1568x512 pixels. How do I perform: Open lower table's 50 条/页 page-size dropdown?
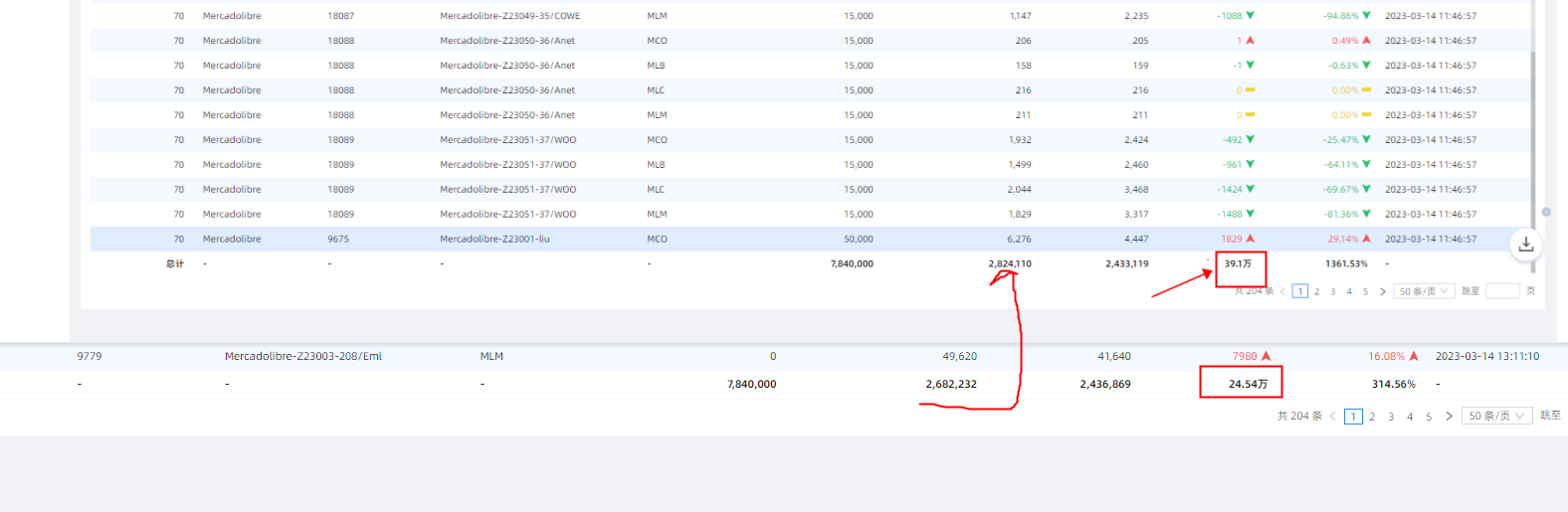tap(1497, 417)
